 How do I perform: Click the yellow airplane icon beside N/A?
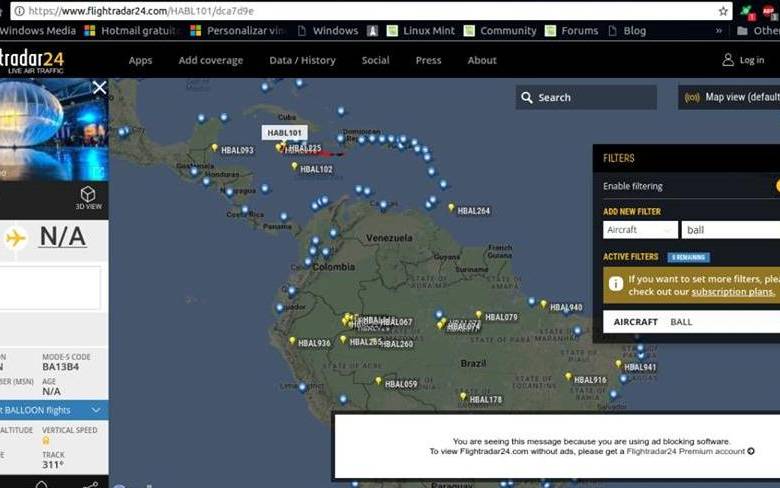coord(15,238)
